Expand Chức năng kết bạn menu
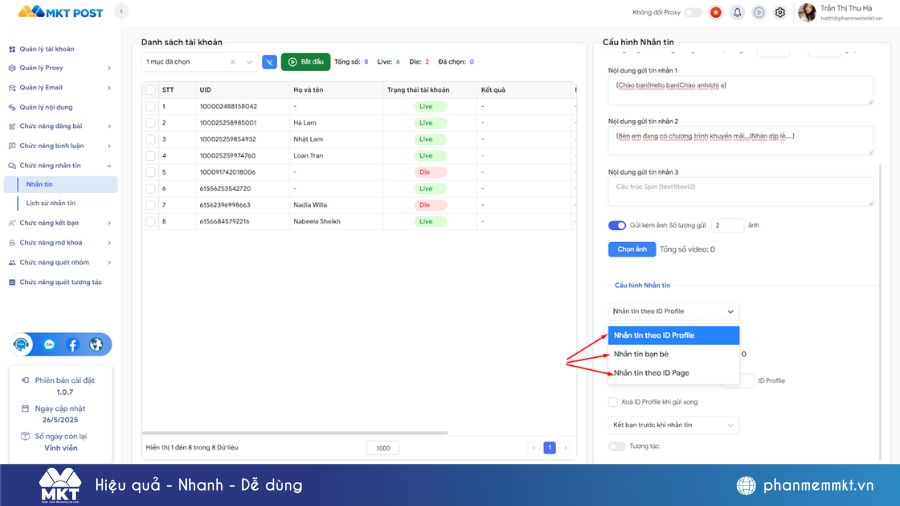This screenshot has width=900, height=506. coord(60,223)
